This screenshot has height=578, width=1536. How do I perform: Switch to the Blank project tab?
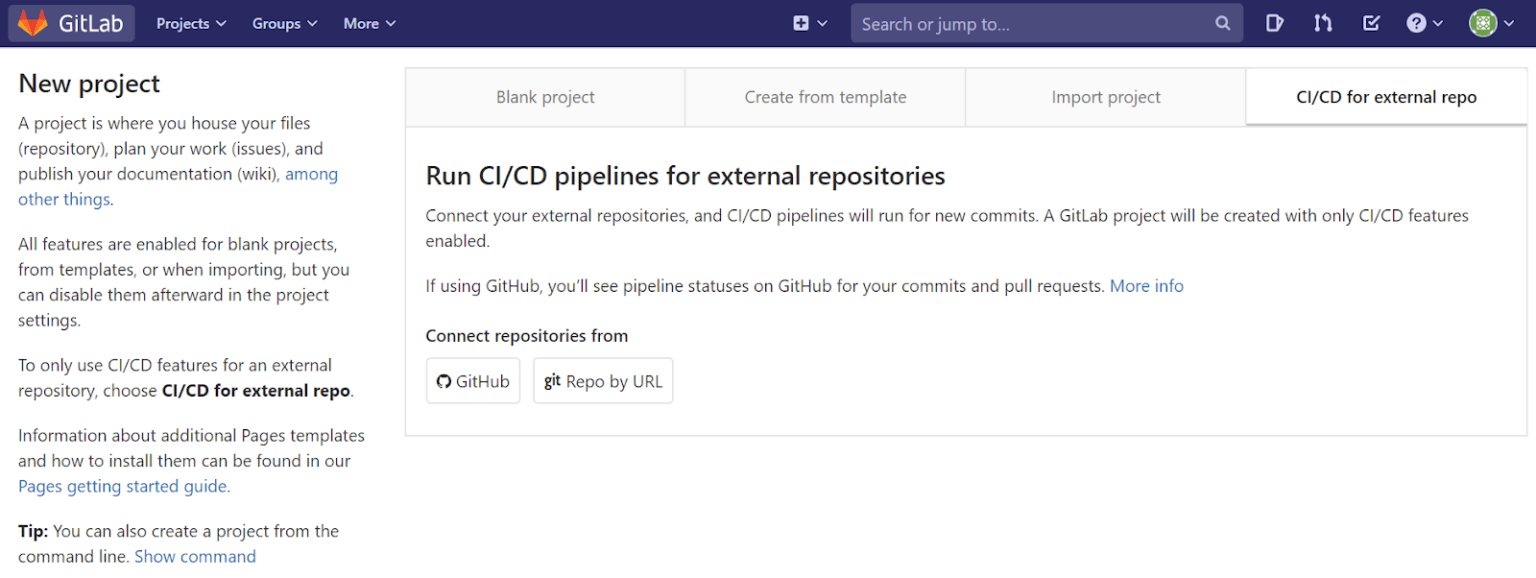tap(545, 97)
